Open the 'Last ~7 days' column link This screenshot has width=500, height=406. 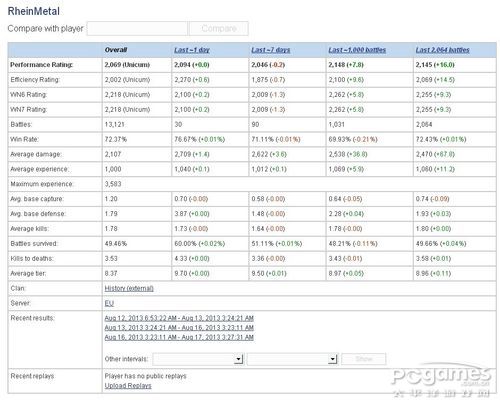coord(271,50)
